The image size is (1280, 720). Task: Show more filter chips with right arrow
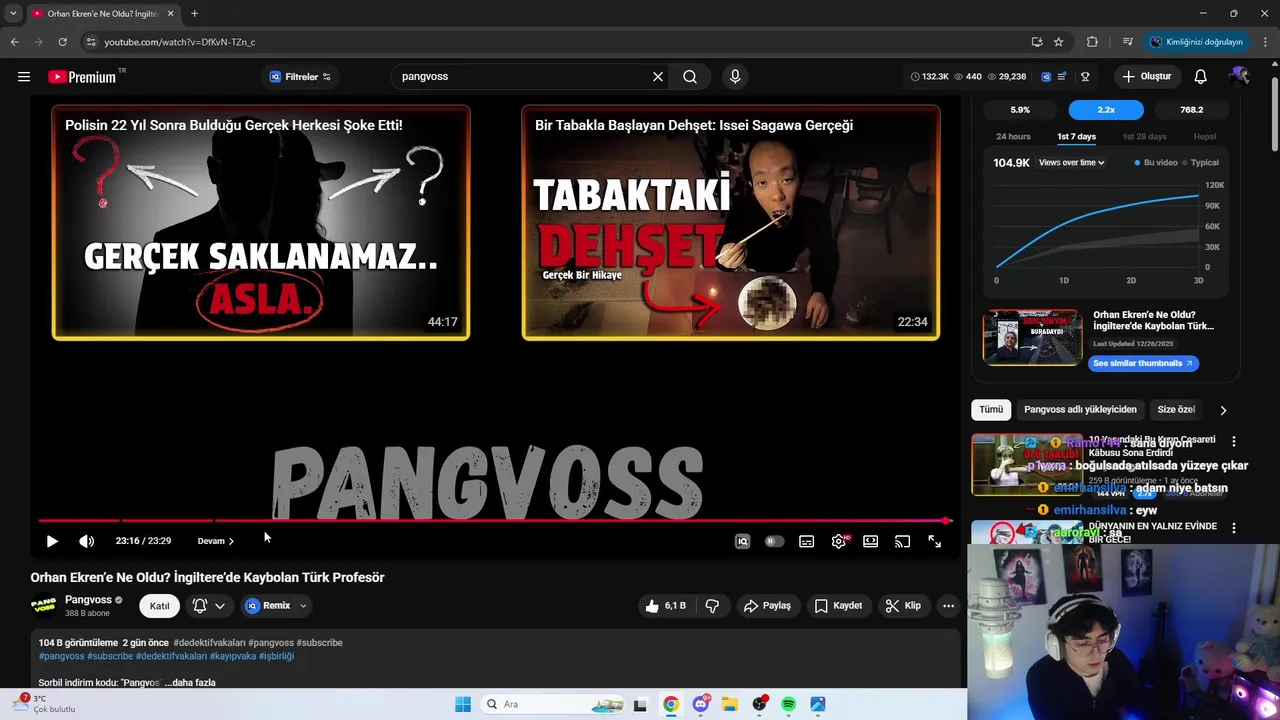point(1222,410)
